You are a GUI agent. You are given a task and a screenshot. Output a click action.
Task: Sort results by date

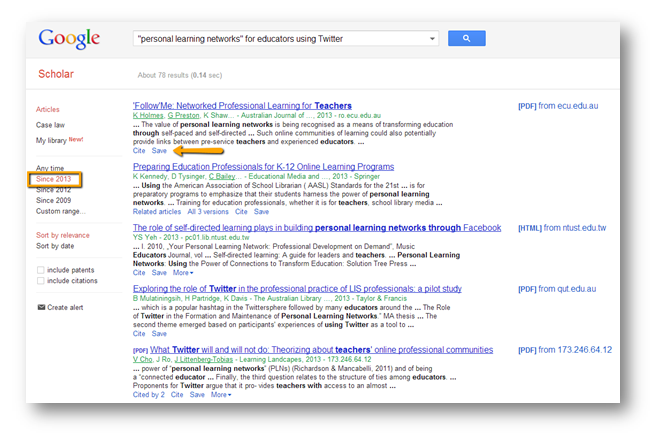point(56,246)
